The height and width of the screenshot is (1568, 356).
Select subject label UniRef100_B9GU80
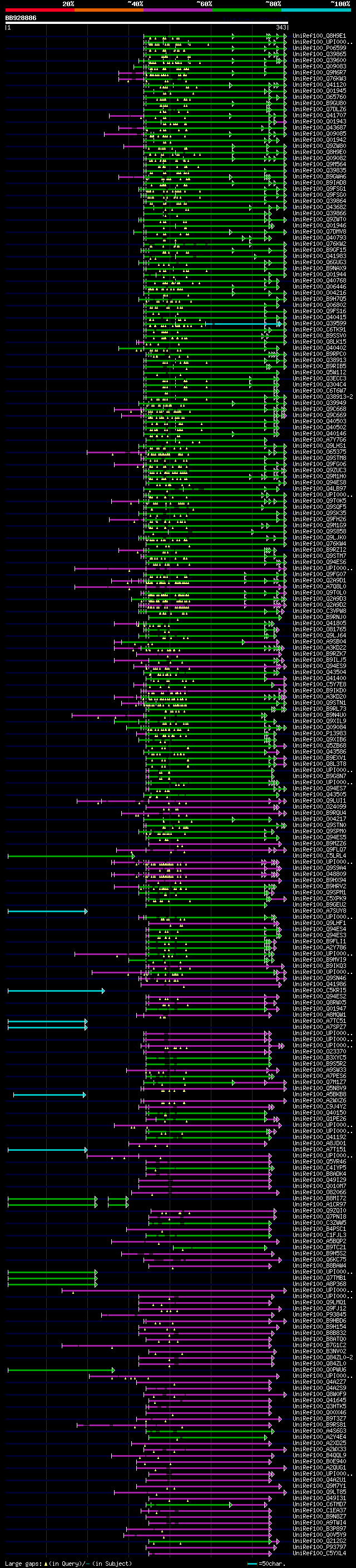click(x=319, y=103)
